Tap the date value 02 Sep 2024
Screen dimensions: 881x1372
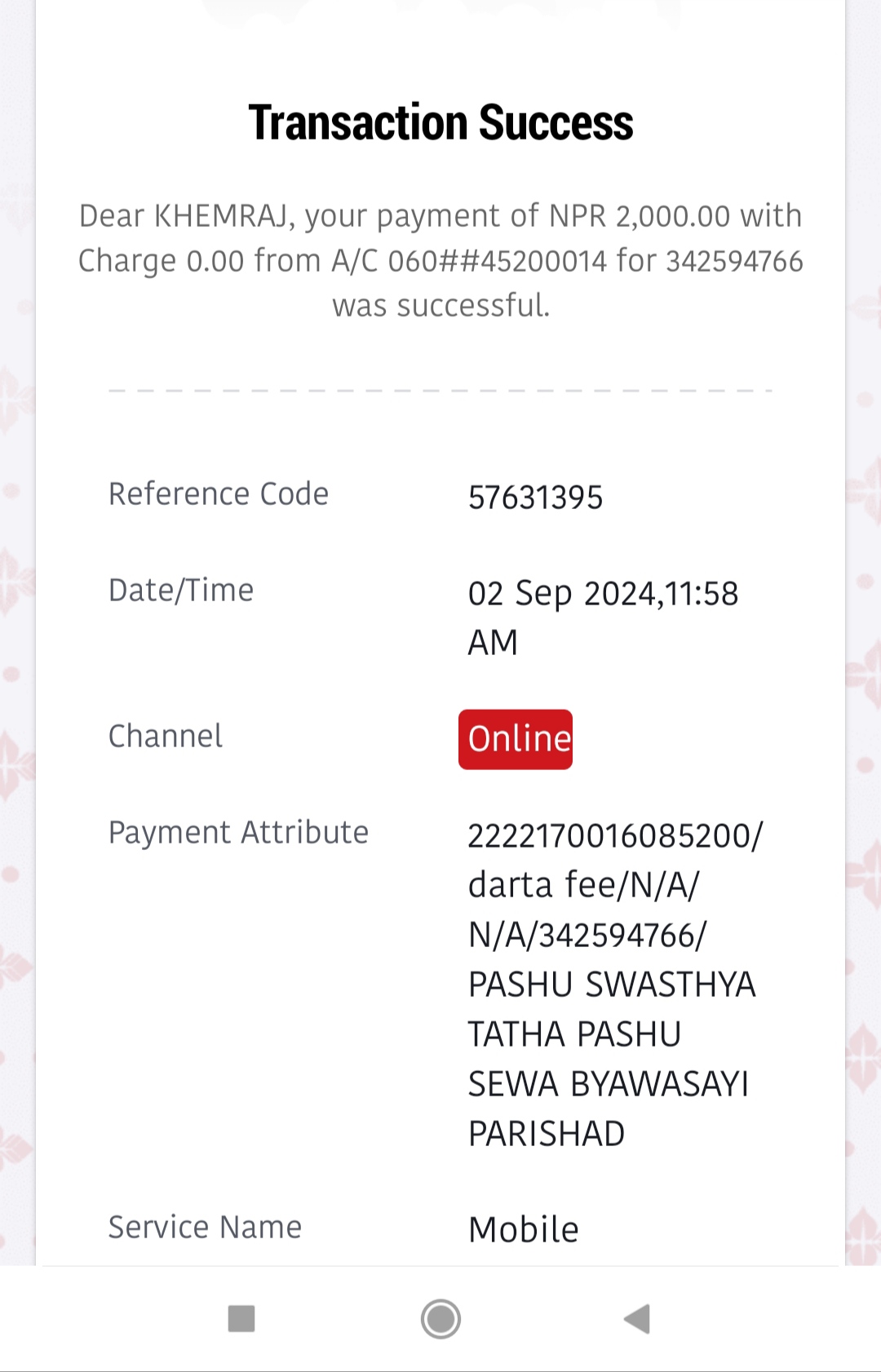(562, 594)
